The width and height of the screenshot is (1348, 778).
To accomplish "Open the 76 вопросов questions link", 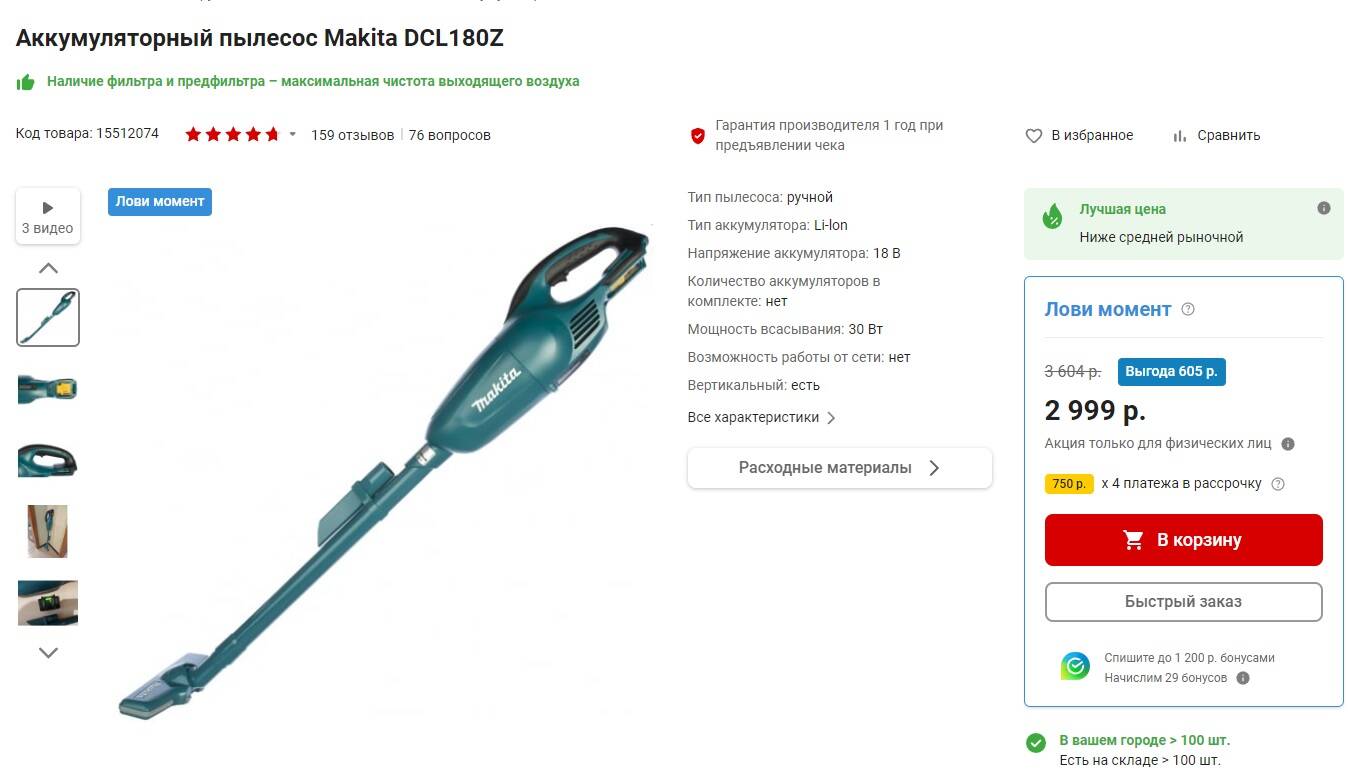I will (449, 135).
